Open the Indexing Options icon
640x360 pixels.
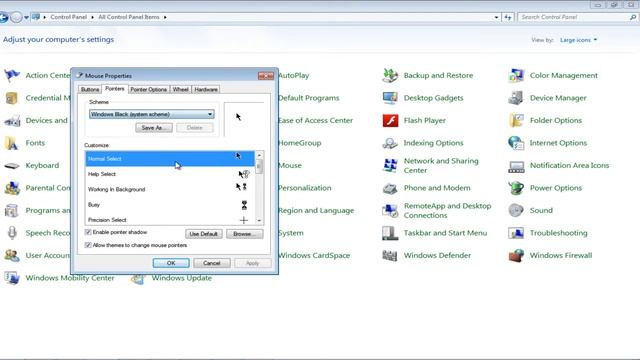tap(390, 143)
